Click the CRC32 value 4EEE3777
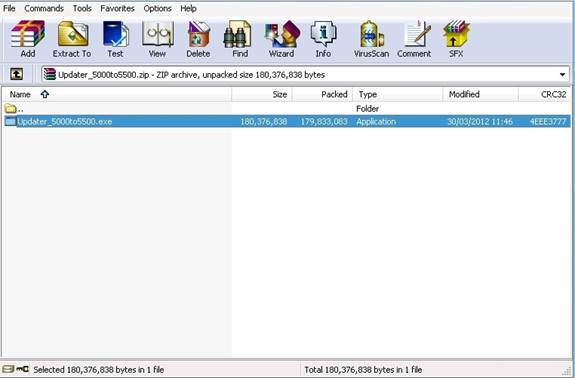Viewport: 575px width, 378px height. point(548,121)
